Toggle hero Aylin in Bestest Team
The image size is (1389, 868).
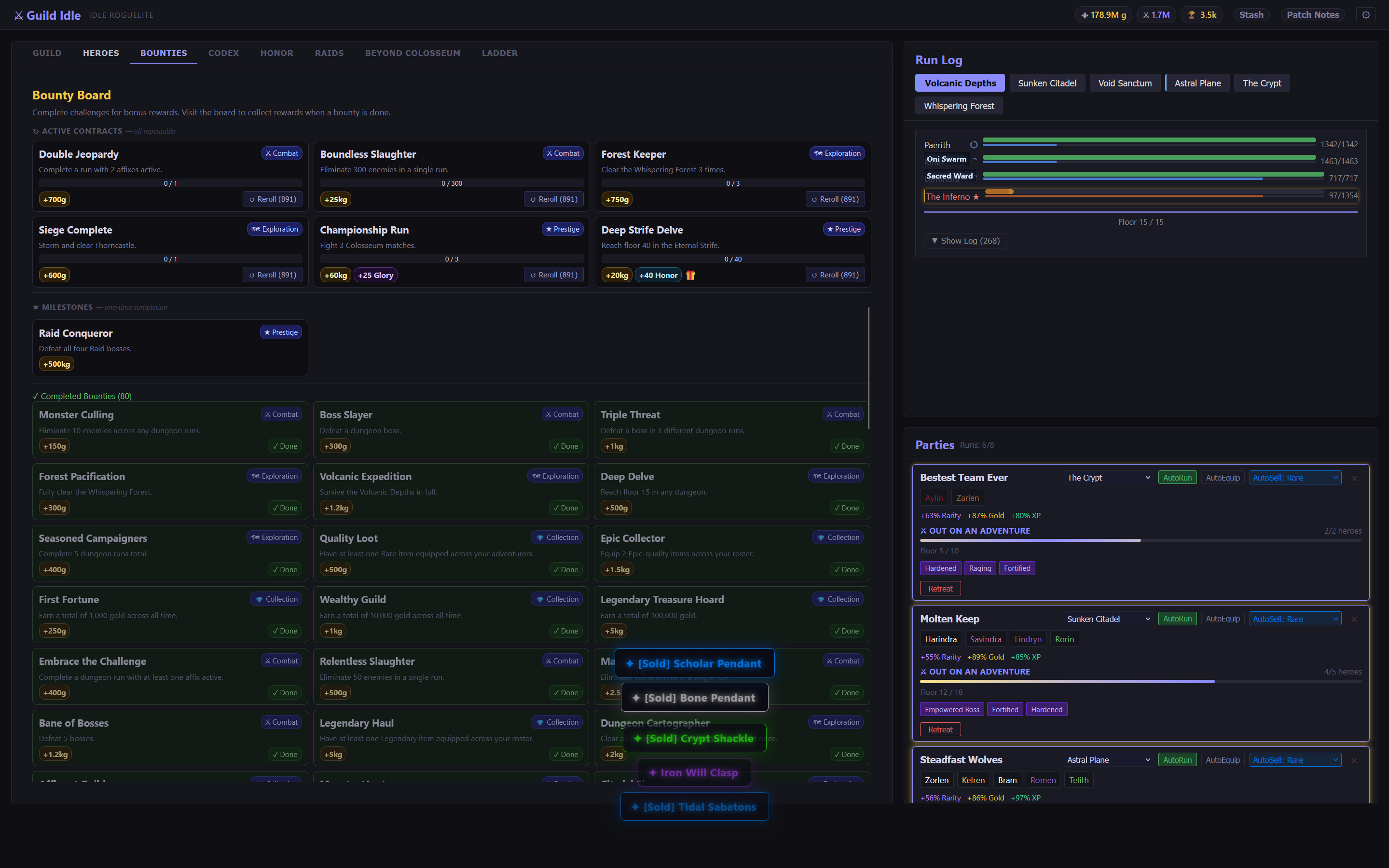pos(934,498)
